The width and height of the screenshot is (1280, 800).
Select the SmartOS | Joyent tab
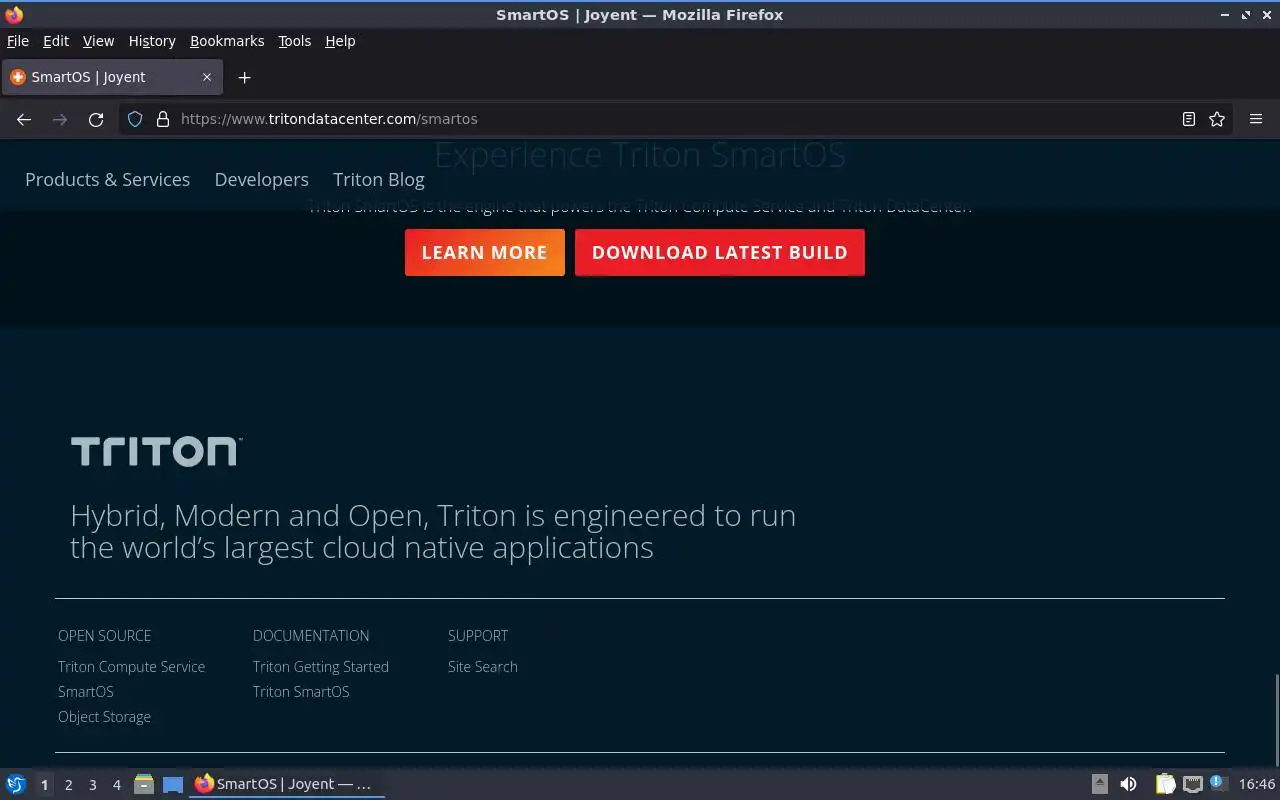coord(112,77)
